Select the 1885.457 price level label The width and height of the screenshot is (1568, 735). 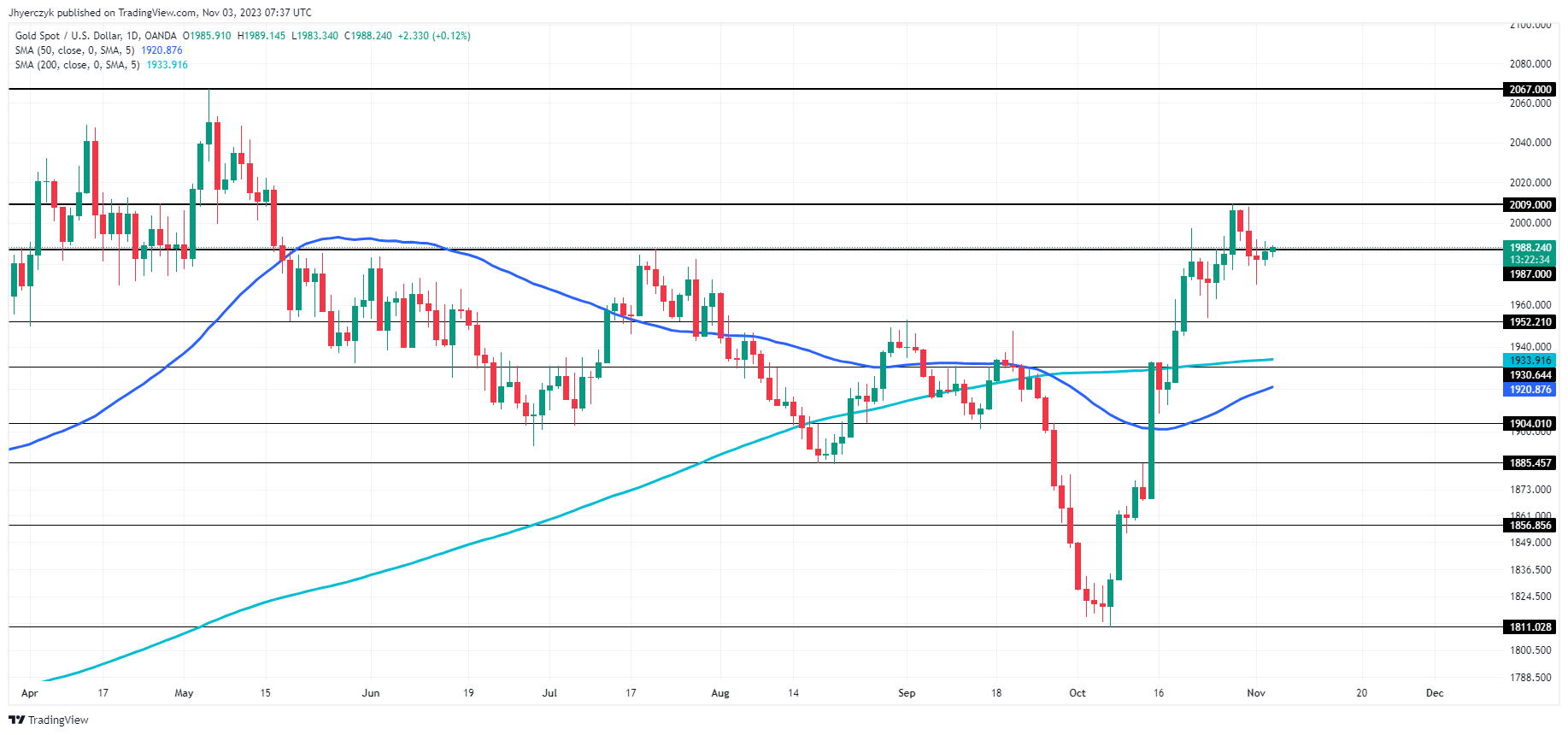click(x=1529, y=463)
